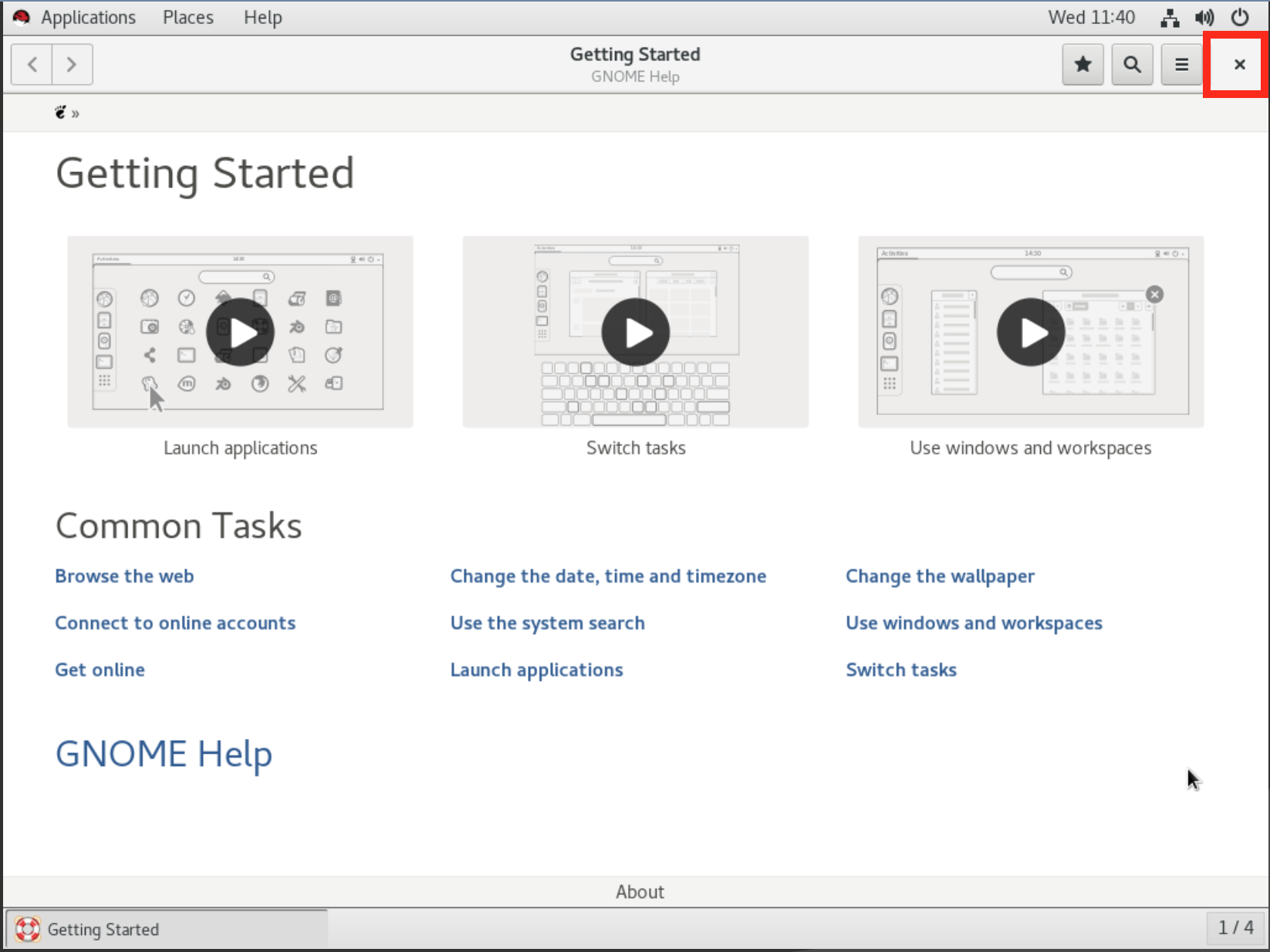Open the Places menu
This screenshot has width=1270, height=952.
tap(187, 18)
